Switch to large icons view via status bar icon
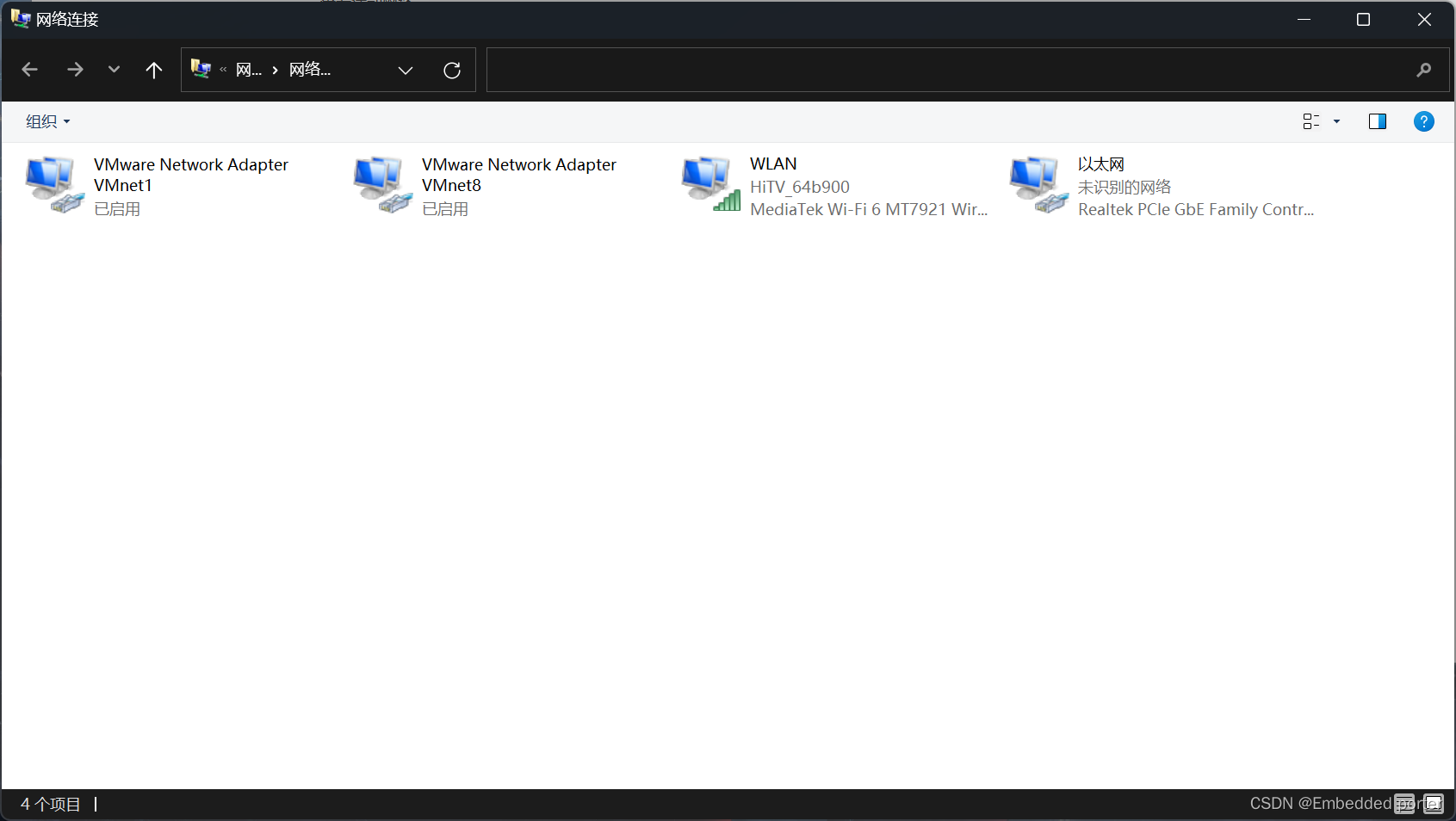The width and height of the screenshot is (1456, 821). click(1434, 804)
